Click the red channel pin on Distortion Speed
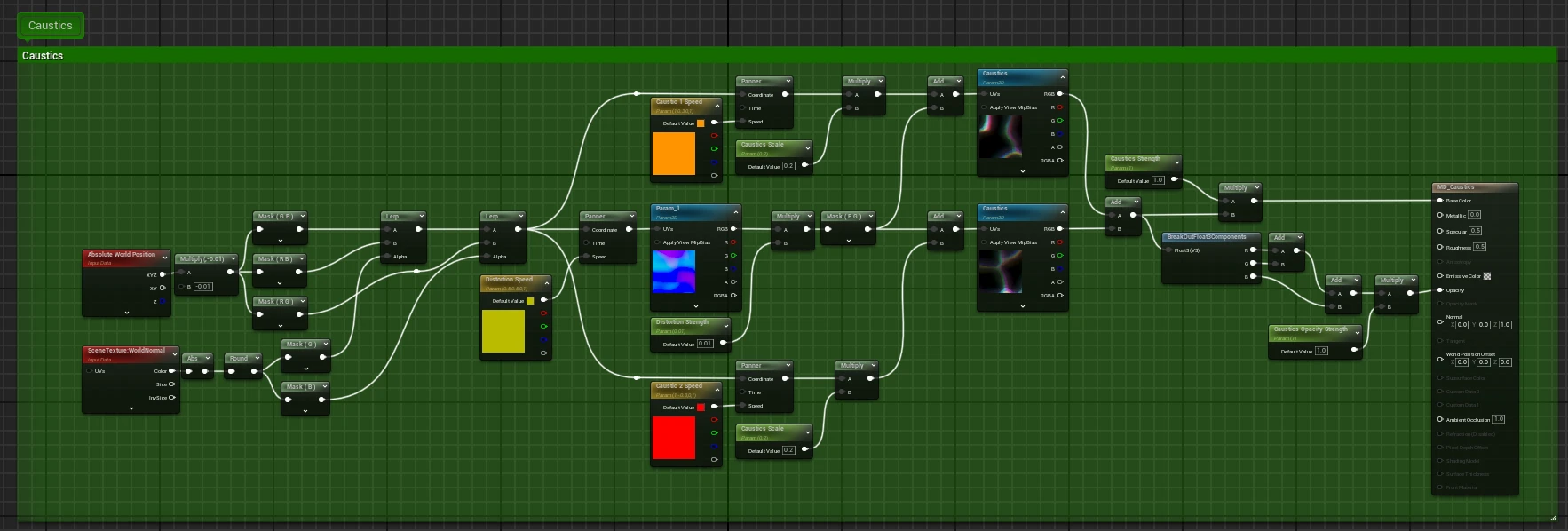Screen dimensions: 1568x531 tap(543, 313)
